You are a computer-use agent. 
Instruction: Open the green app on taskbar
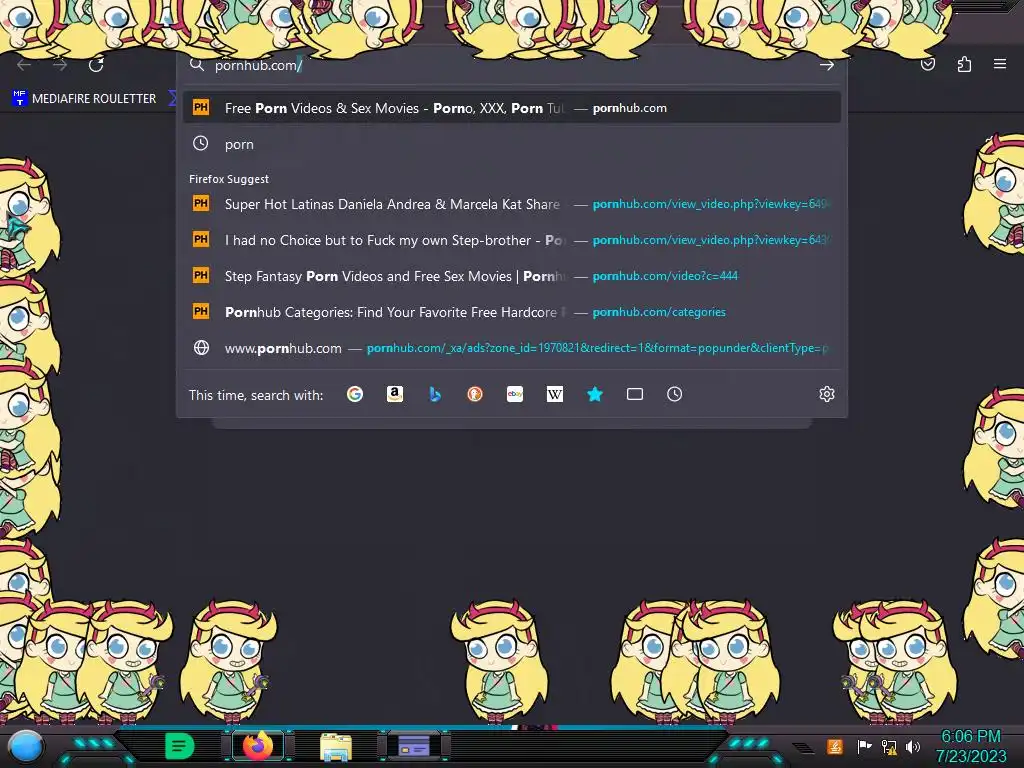coord(180,746)
